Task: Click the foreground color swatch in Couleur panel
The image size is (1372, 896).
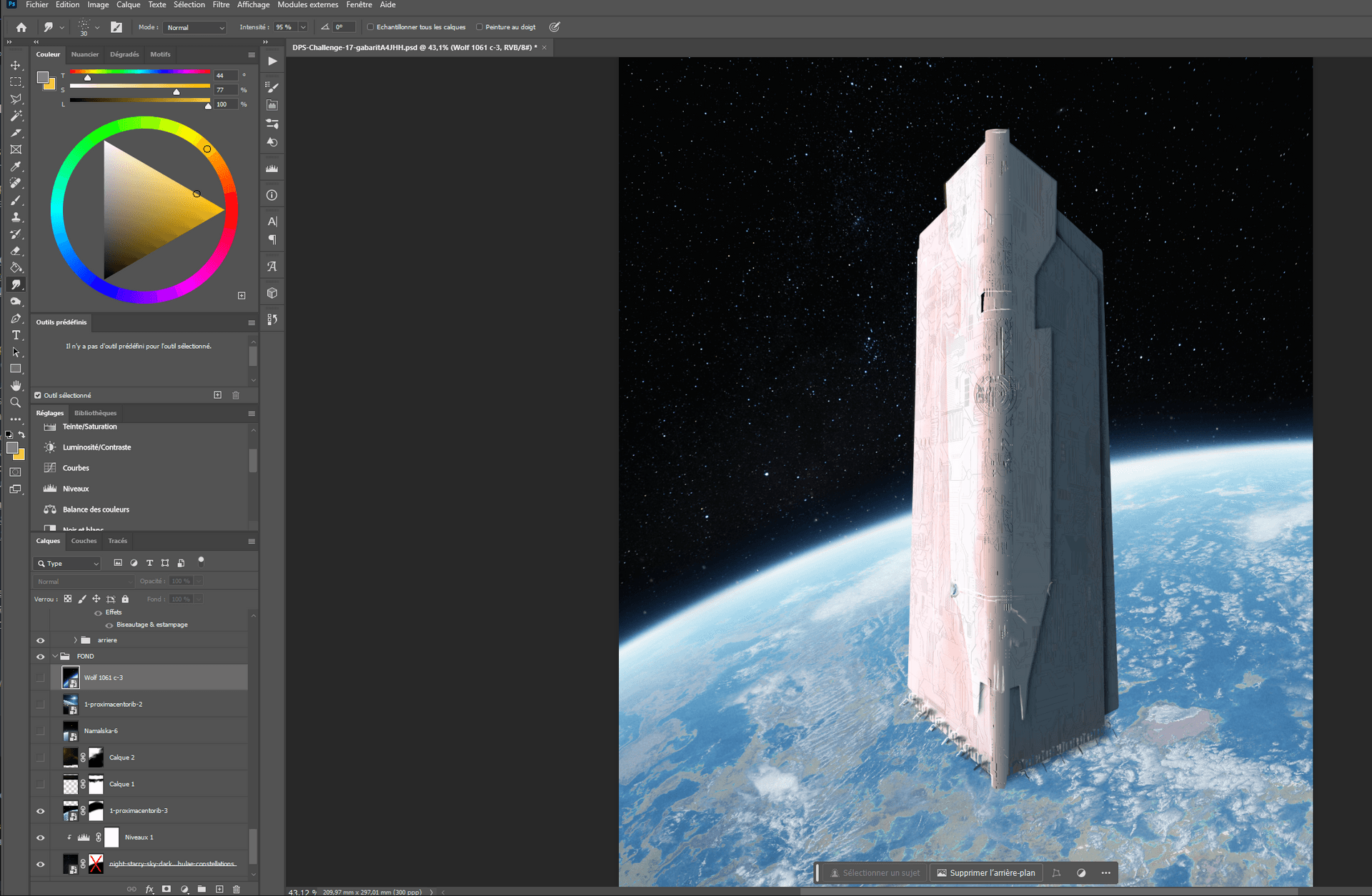Action: pyautogui.click(x=43, y=77)
